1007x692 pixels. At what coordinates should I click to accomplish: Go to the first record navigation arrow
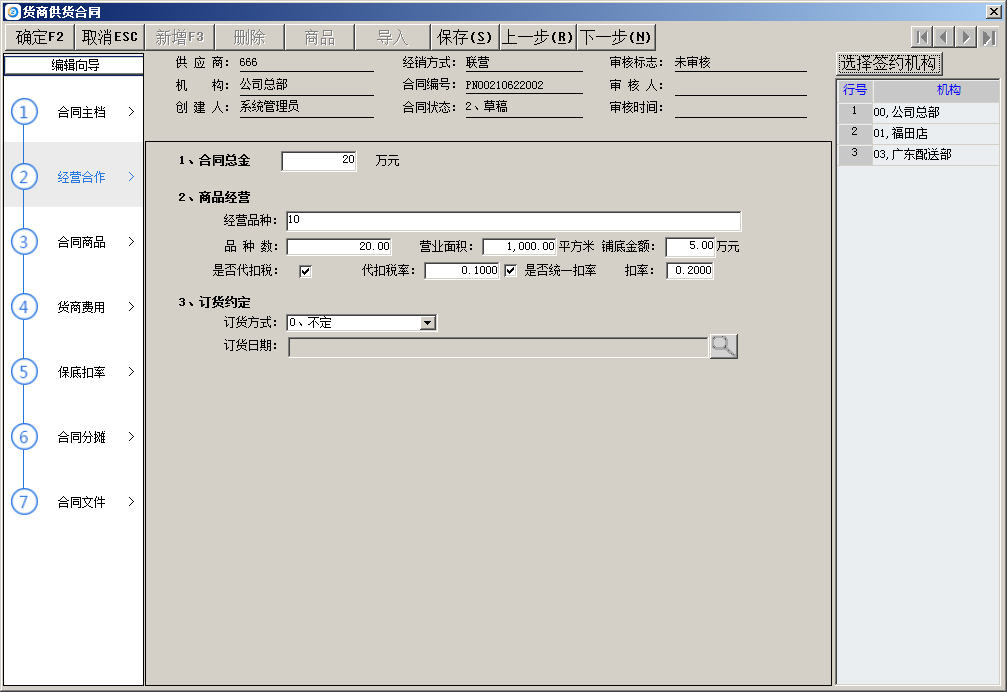923,37
